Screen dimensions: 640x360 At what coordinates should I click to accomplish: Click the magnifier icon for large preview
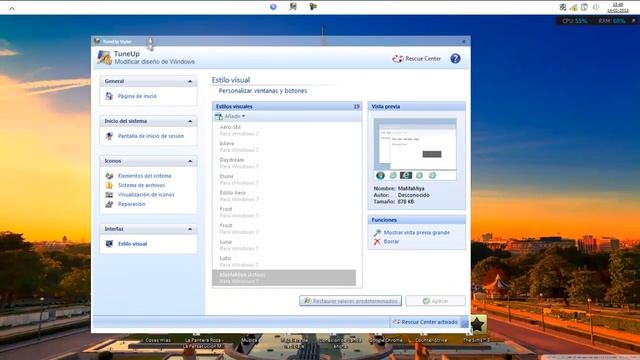(377, 233)
